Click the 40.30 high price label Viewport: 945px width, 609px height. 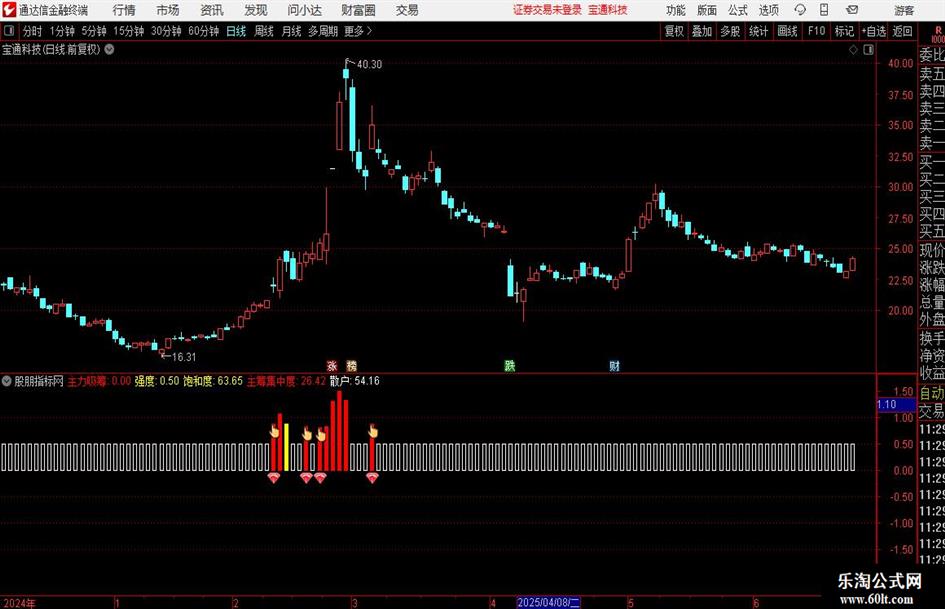(369, 64)
